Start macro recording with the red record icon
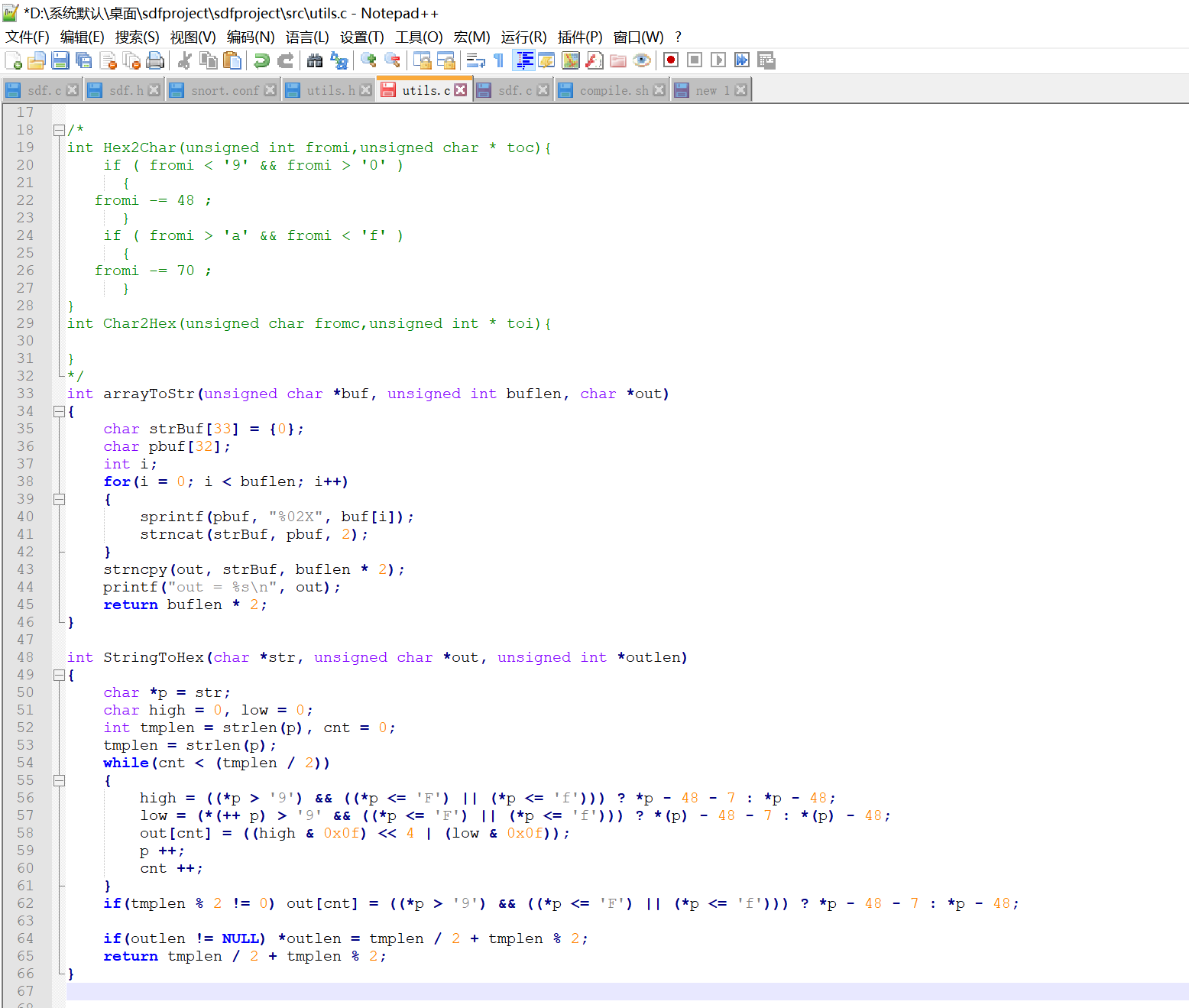This screenshot has height=1008, width=1189. (x=671, y=60)
